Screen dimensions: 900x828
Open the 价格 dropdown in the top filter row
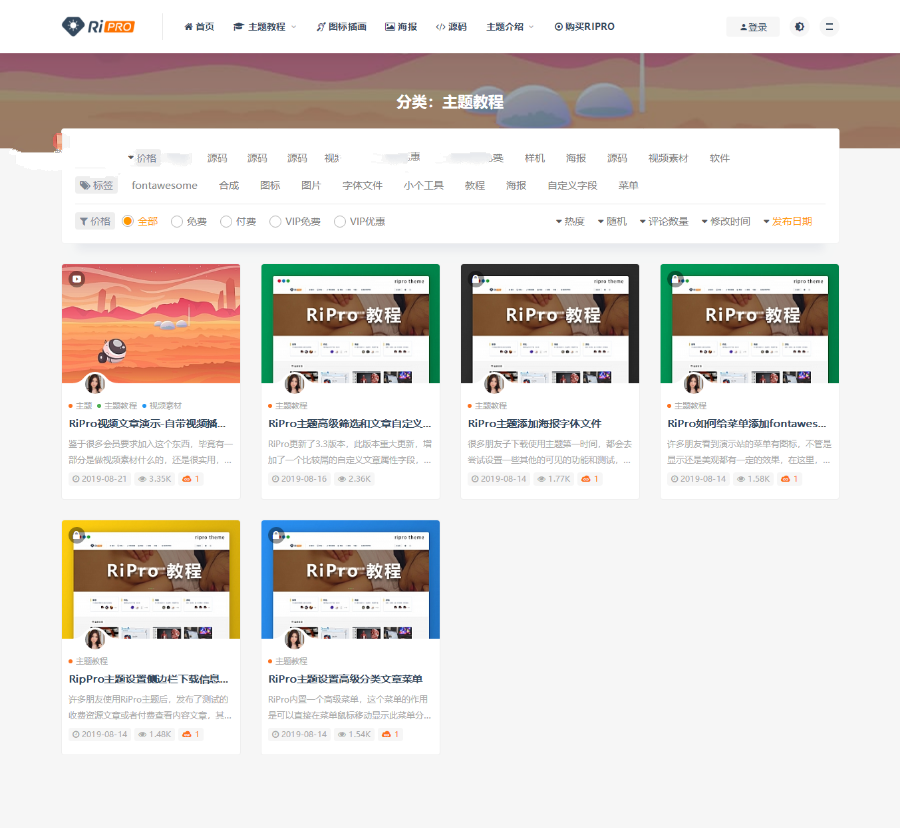[x=142, y=158]
